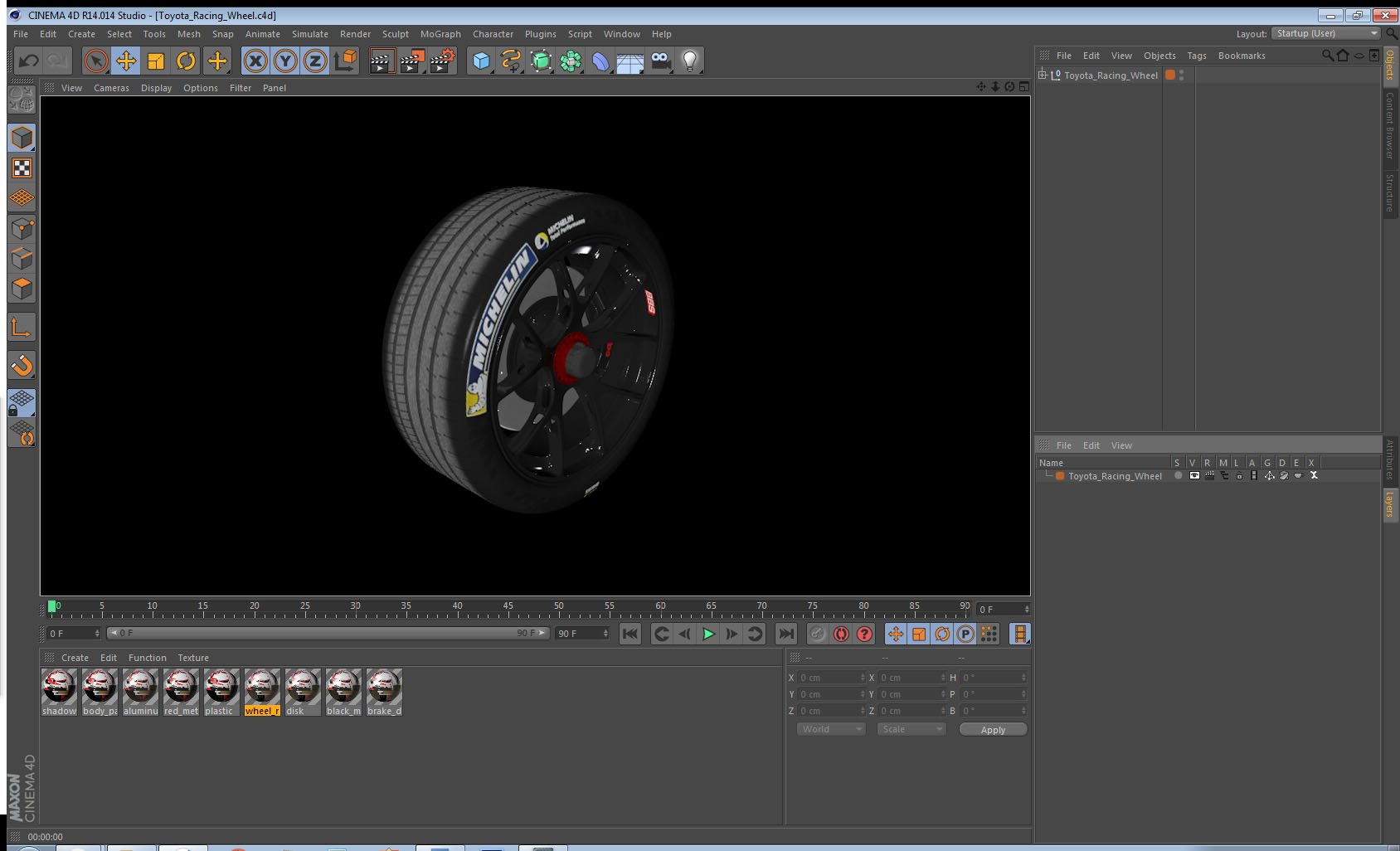Viewport: 1400px width, 851px height.
Task: Switch to Texture mode
Action: (x=22, y=168)
